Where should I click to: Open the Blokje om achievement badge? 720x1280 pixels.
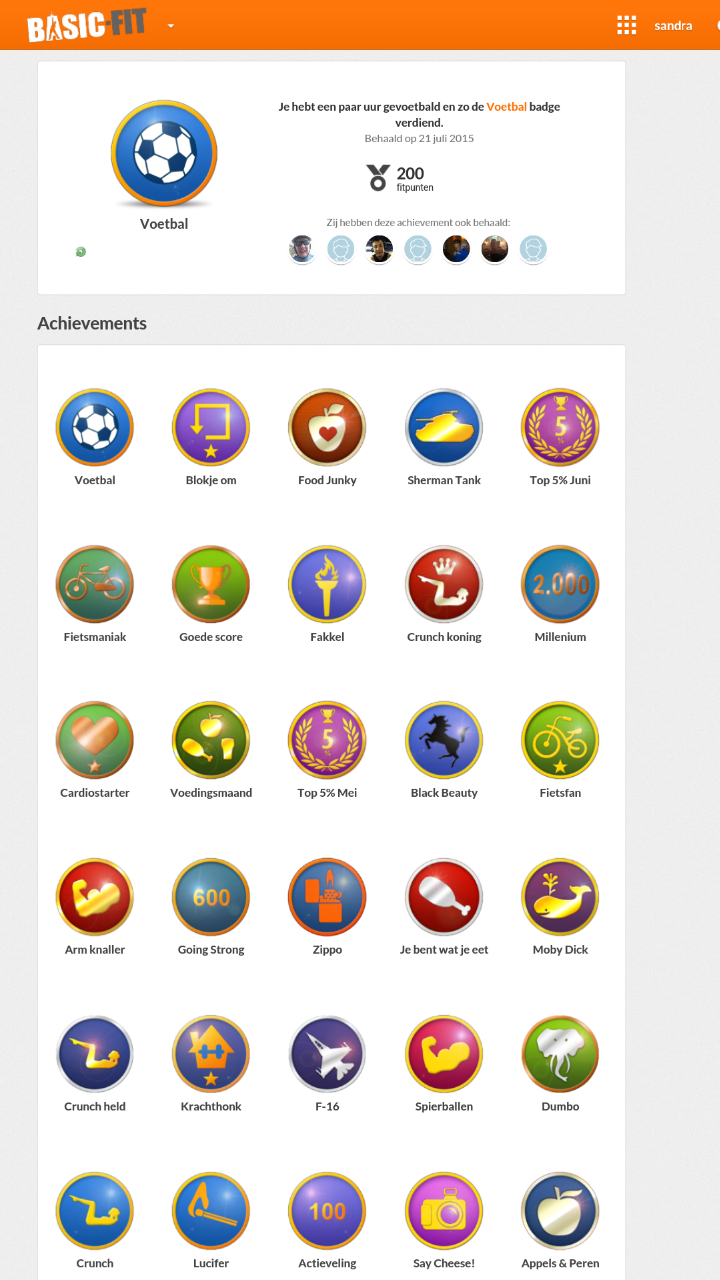point(211,427)
